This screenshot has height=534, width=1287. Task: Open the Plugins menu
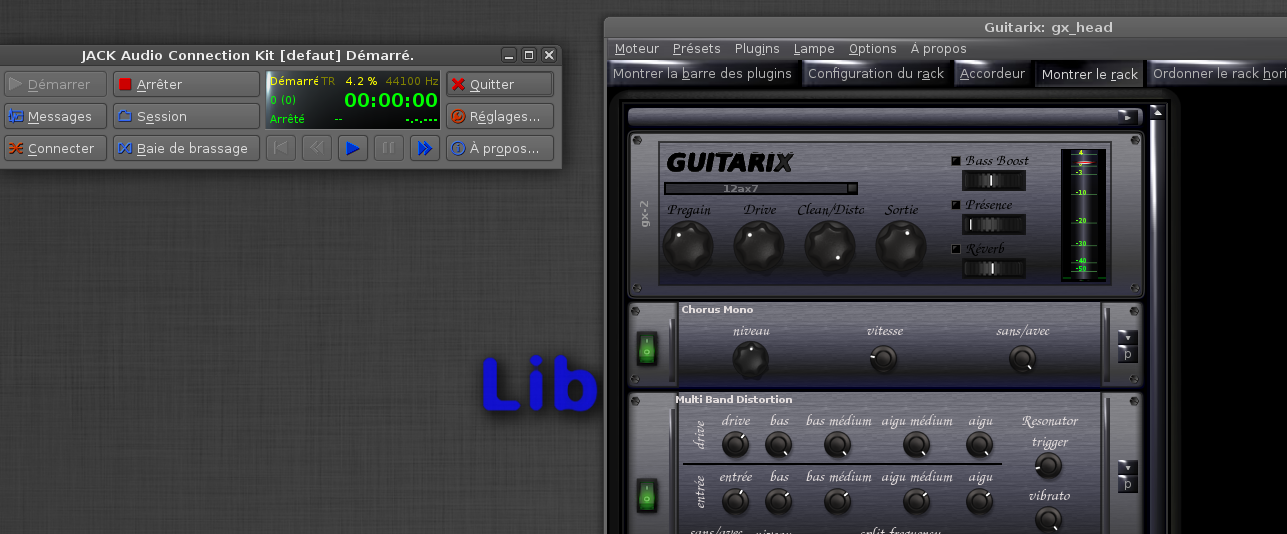[x=757, y=48]
